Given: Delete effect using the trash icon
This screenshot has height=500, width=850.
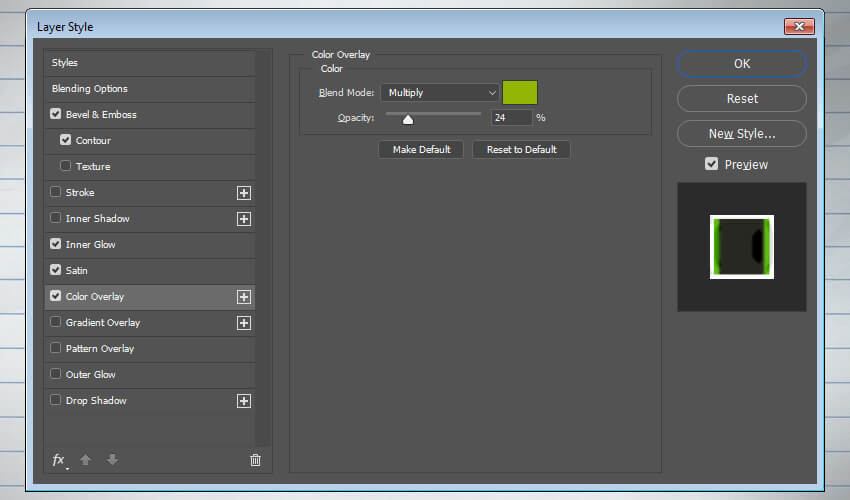Looking at the screenshot, I should click(x=255, y=460).
